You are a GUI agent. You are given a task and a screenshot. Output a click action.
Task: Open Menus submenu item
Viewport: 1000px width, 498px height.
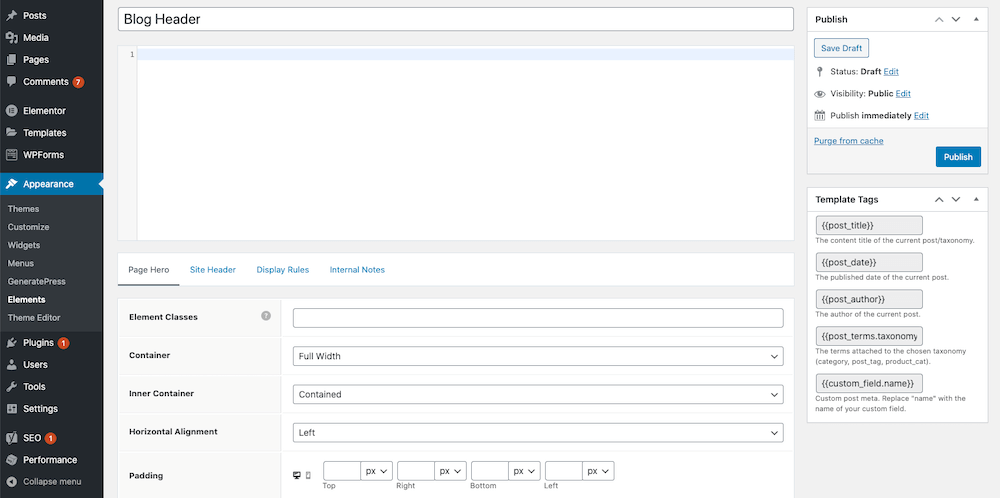[x=20, y=263]
